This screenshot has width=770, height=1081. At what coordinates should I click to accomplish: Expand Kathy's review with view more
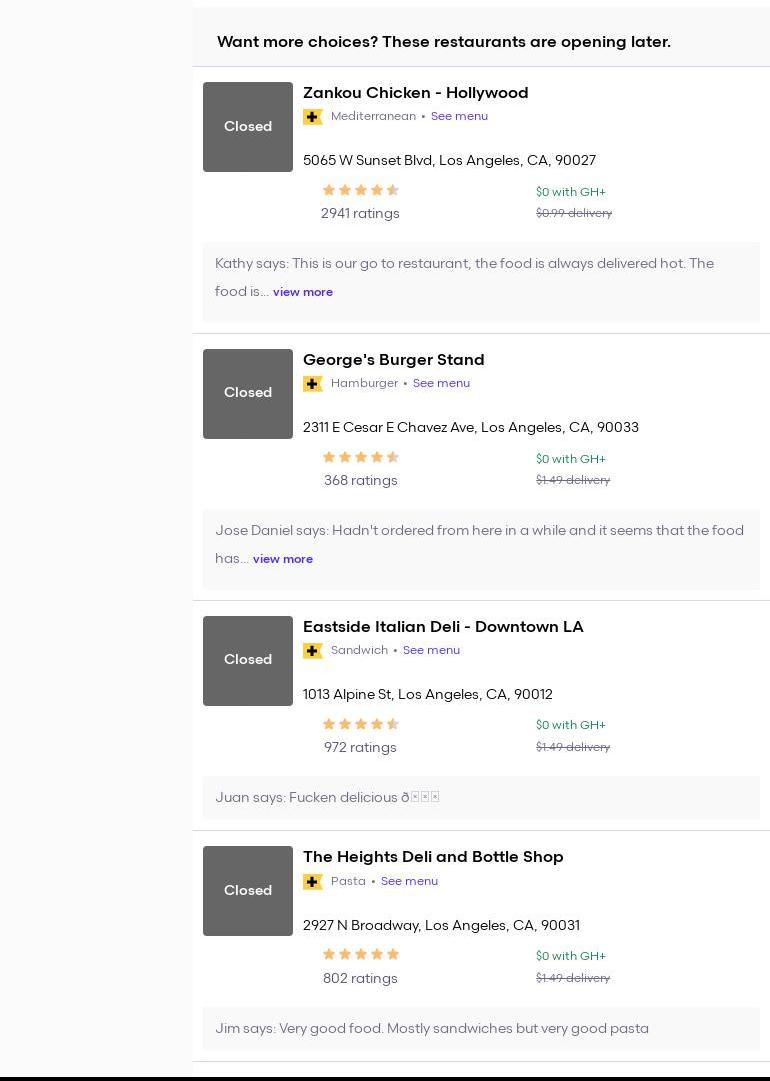[x=303, y=292]
